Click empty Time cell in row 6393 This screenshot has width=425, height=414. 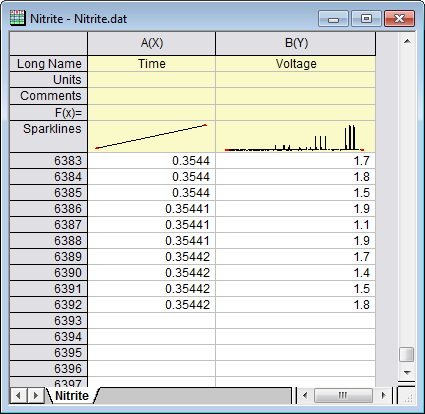point(152,321)
